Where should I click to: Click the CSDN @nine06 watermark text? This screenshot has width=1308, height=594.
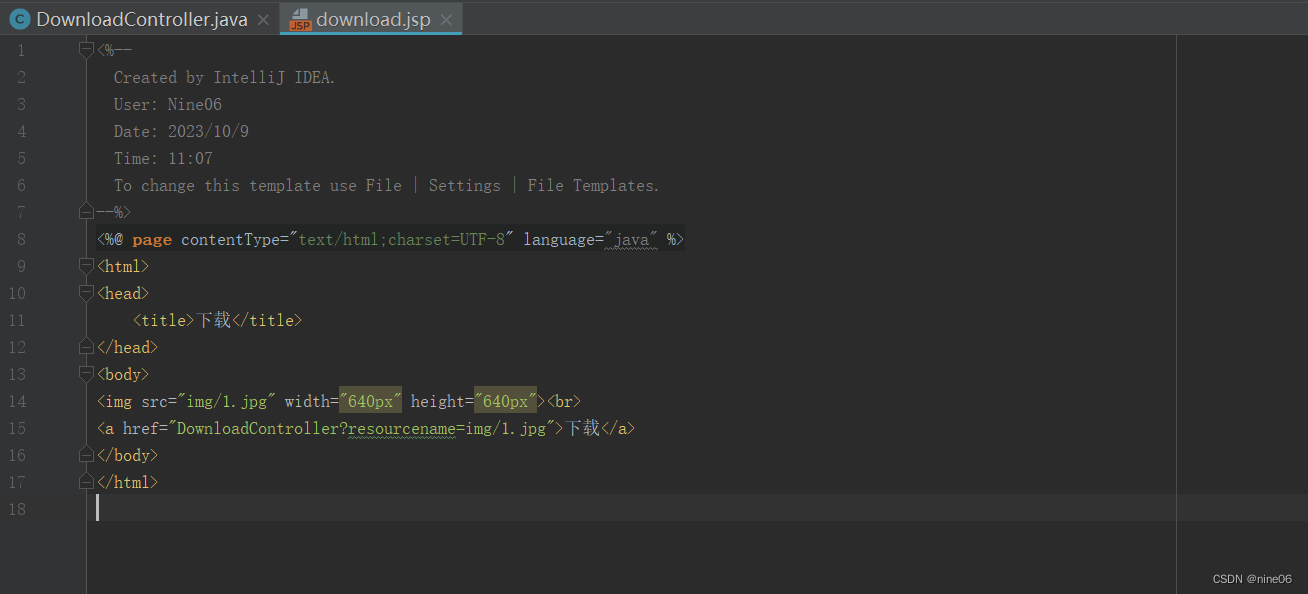point(1251,578)
